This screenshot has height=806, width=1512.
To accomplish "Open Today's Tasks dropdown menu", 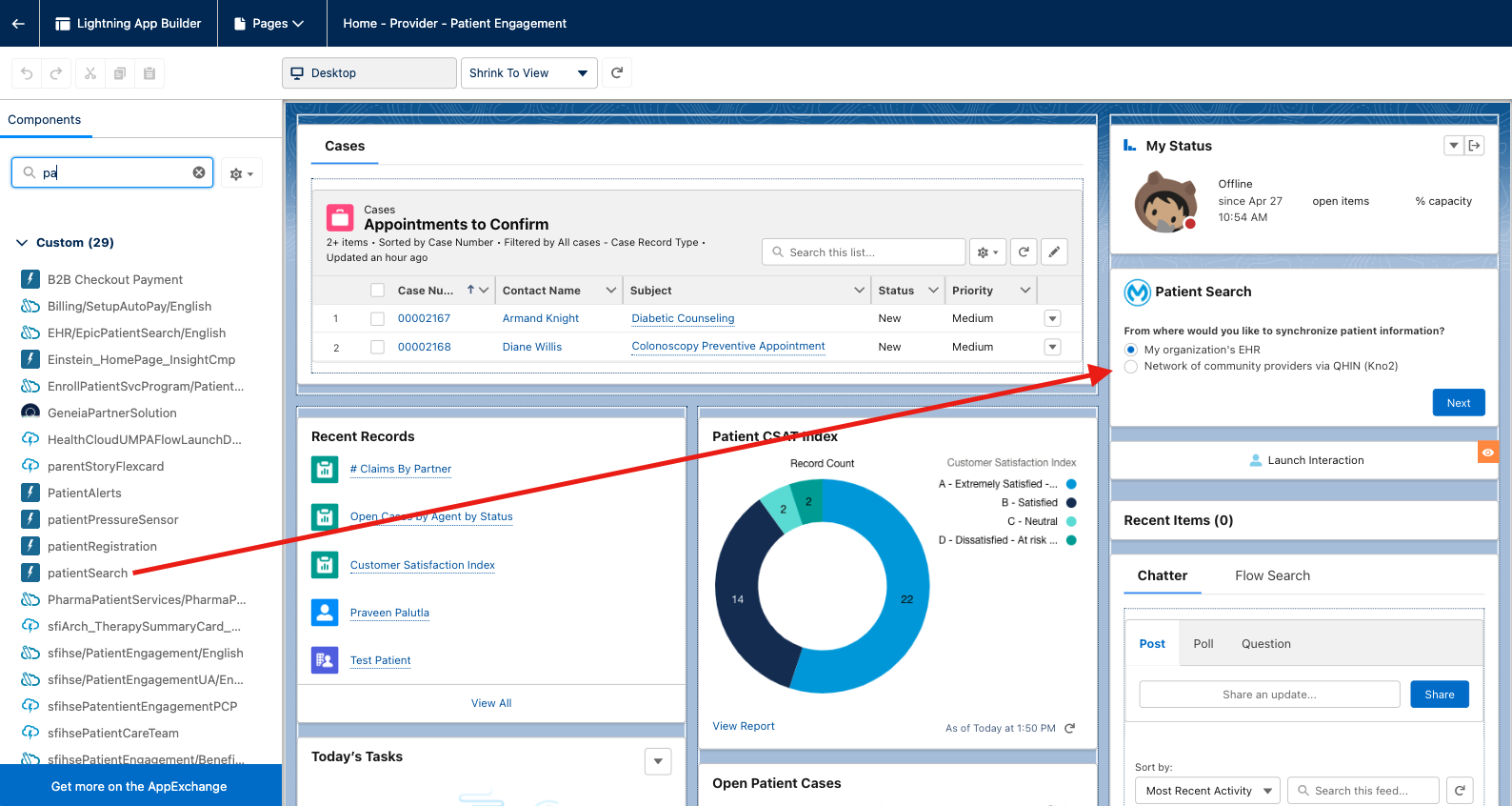I will point(658,761).
